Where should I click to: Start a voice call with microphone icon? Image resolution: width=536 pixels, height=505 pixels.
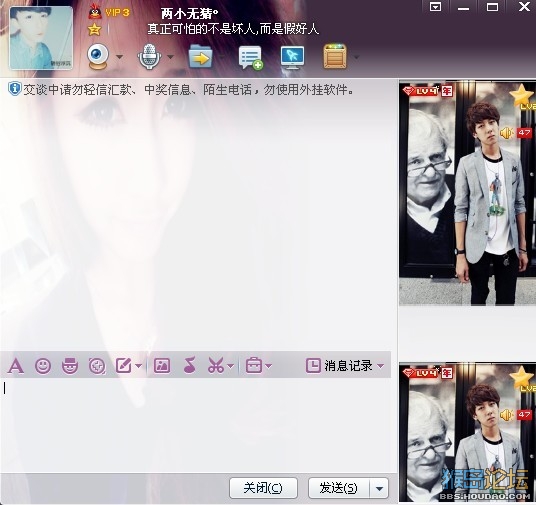click(x=149, y=57)
